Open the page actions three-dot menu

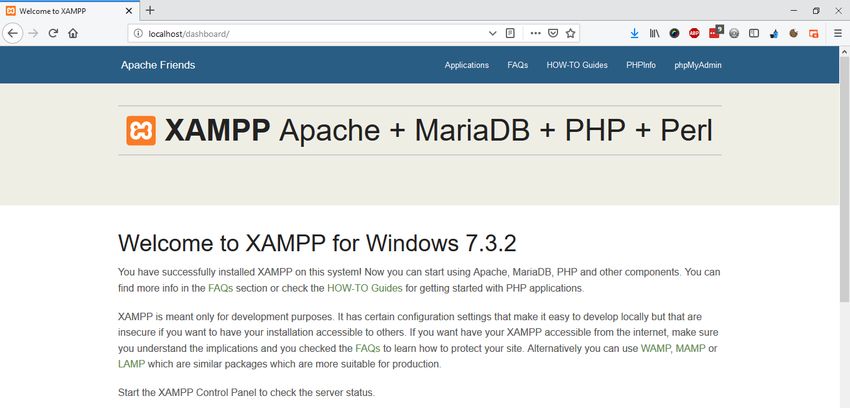[x=536, y=33]
